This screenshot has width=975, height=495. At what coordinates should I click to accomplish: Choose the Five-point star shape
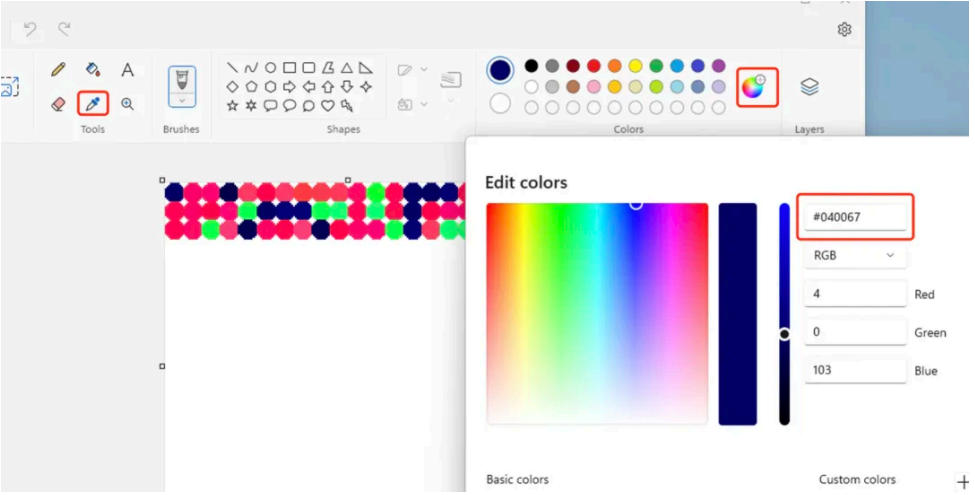(x=232, y=106)
